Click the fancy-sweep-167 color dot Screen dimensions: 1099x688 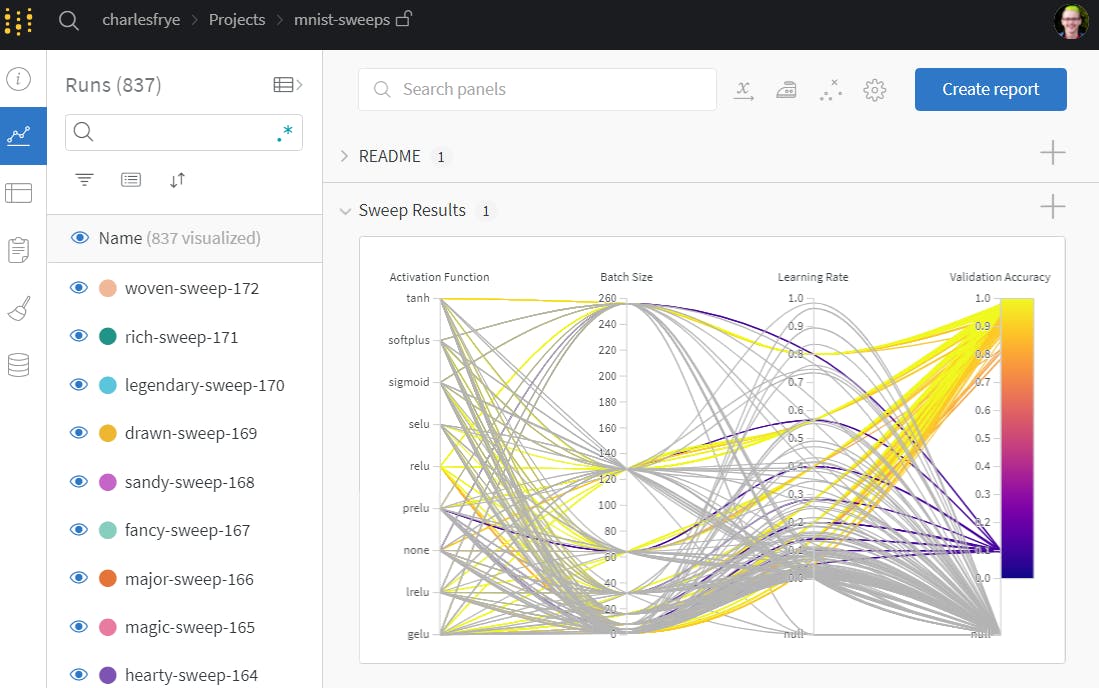tap(108, 530)
